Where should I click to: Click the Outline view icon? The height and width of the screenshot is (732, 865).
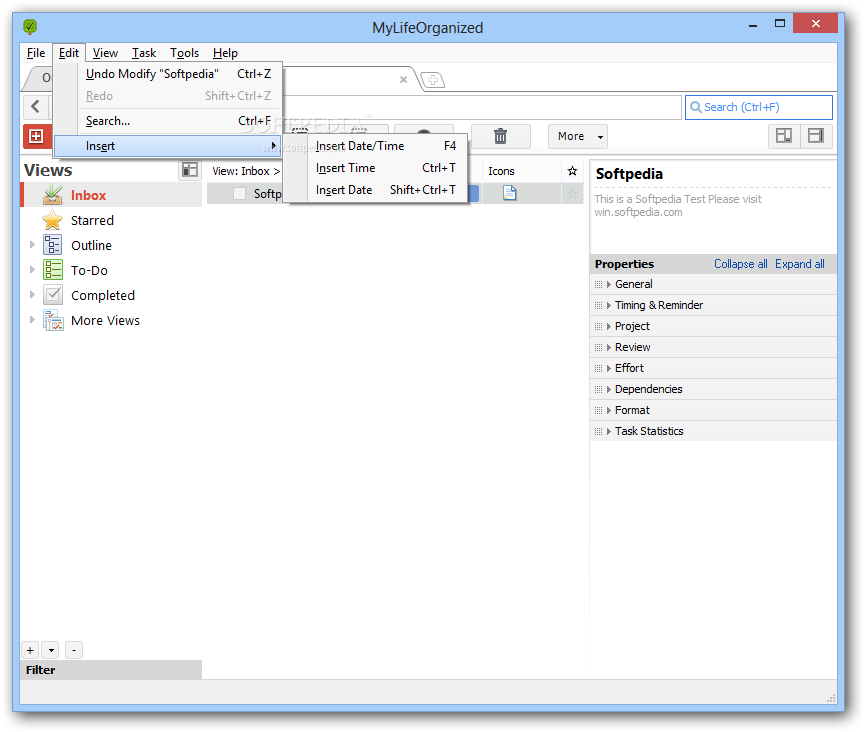[52, 245]
